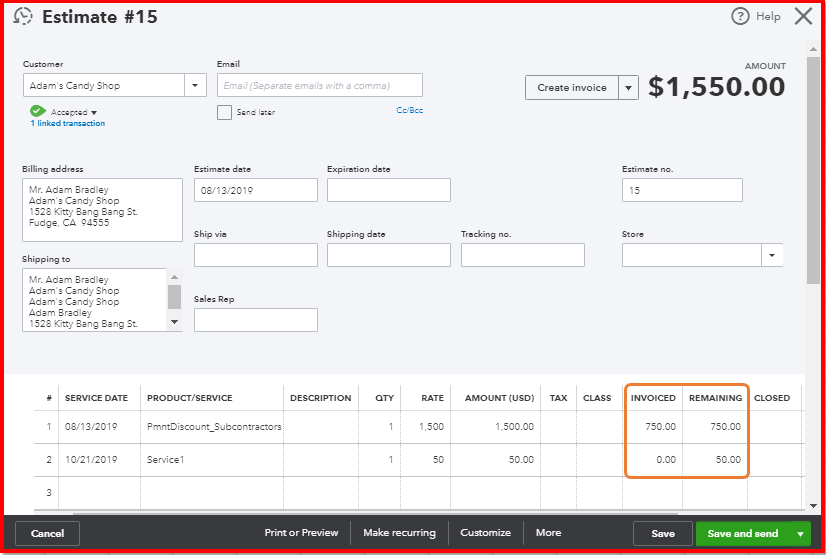
Task: Click the invoiced 750.00 cell
Action: 653,427
